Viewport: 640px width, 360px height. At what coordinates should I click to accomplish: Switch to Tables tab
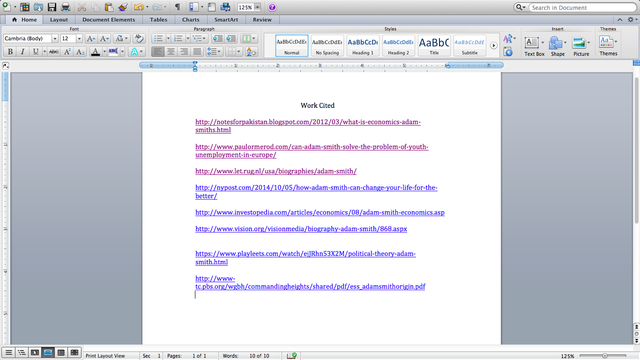(x=158, y=20)
